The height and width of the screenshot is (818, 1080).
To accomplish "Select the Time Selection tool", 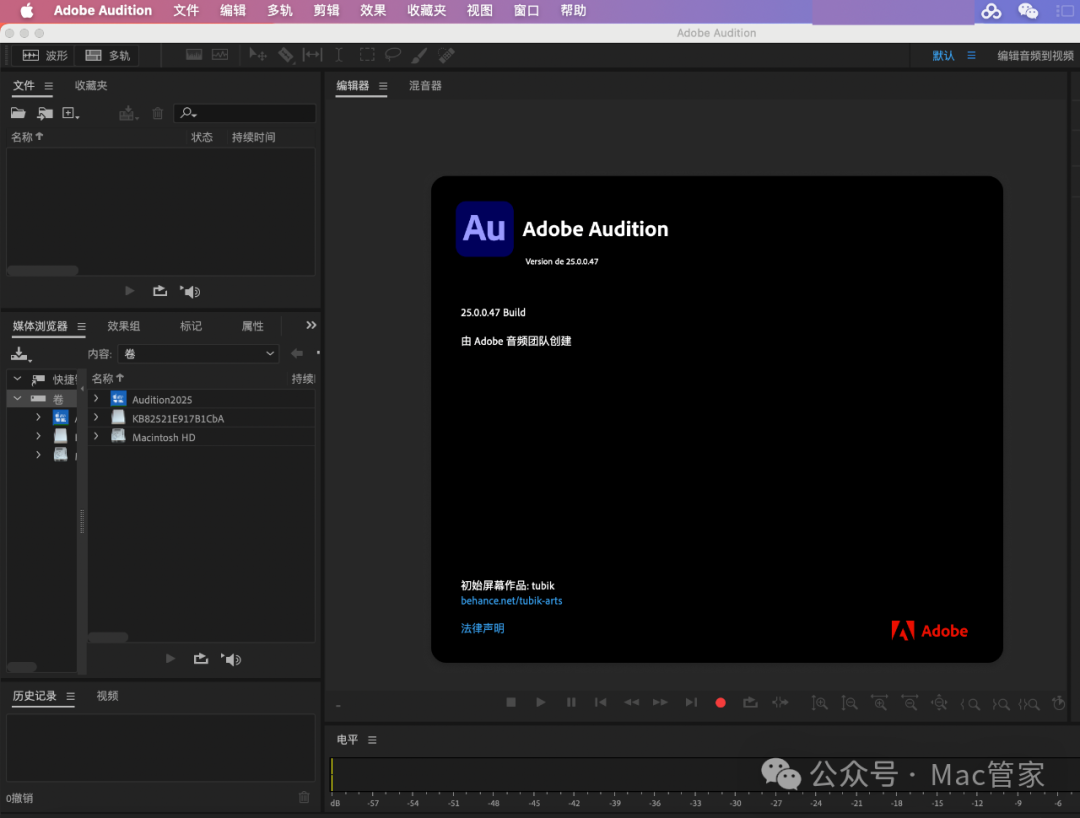I will point(339,55).
